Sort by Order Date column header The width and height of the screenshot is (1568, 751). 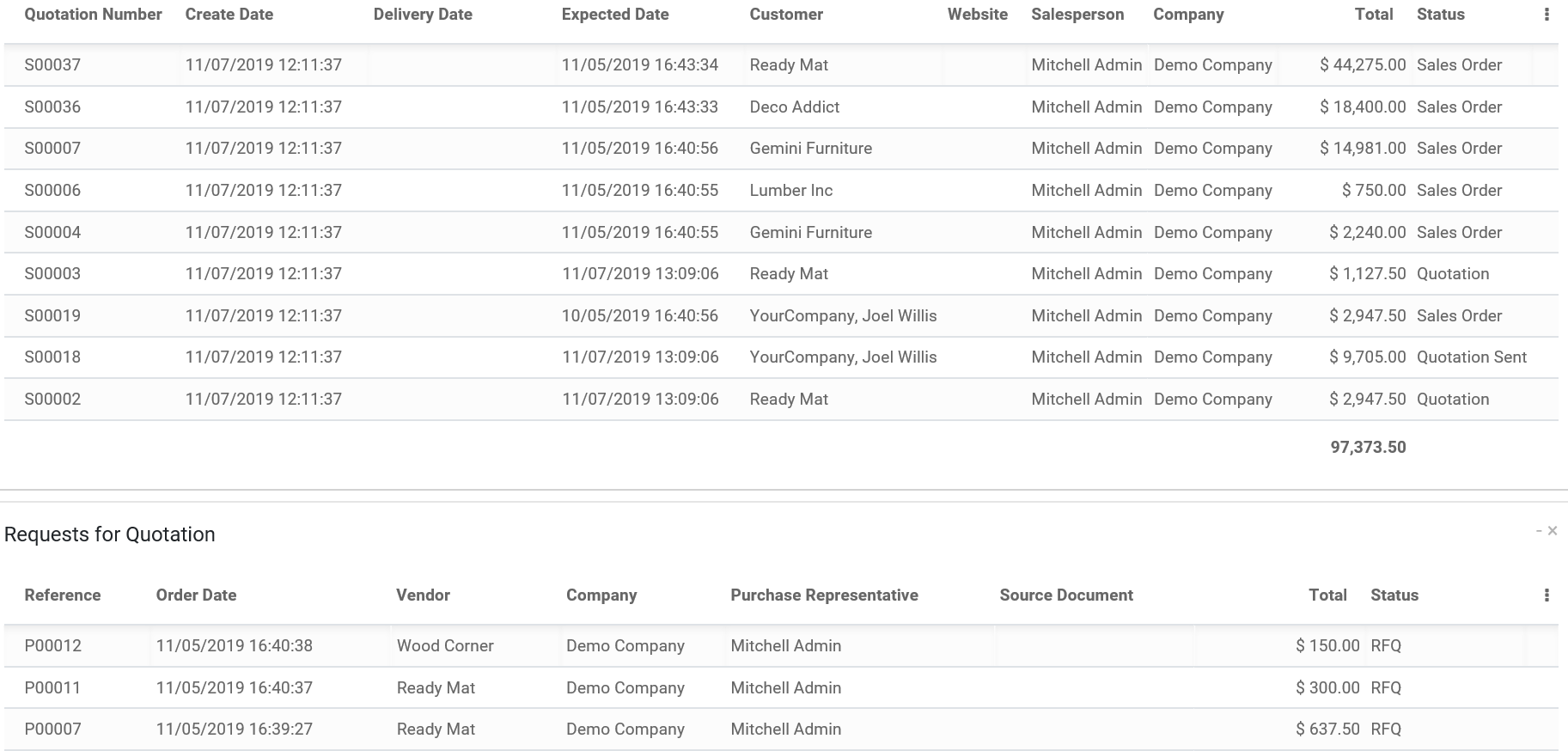coord(196,595)
